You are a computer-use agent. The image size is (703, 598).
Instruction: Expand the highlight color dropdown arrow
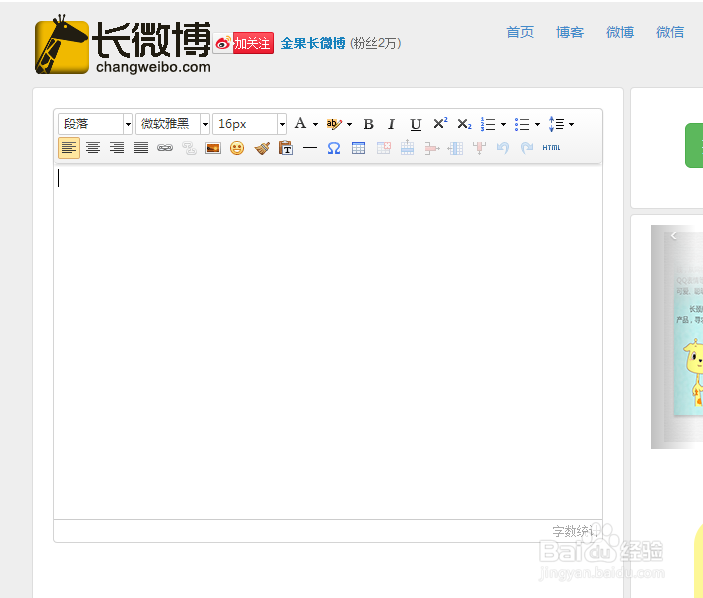[x=349, y=124]
